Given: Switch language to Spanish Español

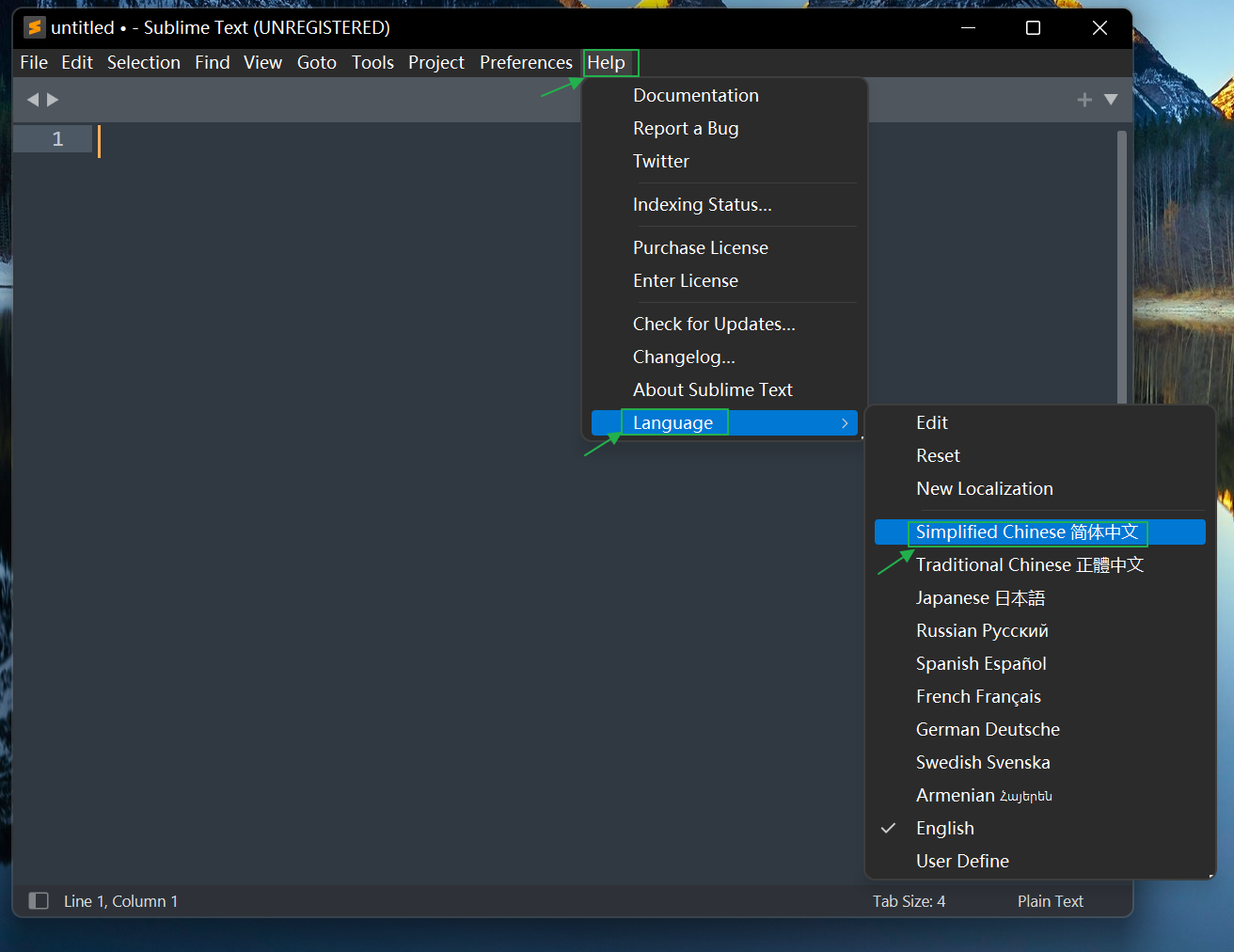Looking at the screenshot, I should coord(1039,664).
